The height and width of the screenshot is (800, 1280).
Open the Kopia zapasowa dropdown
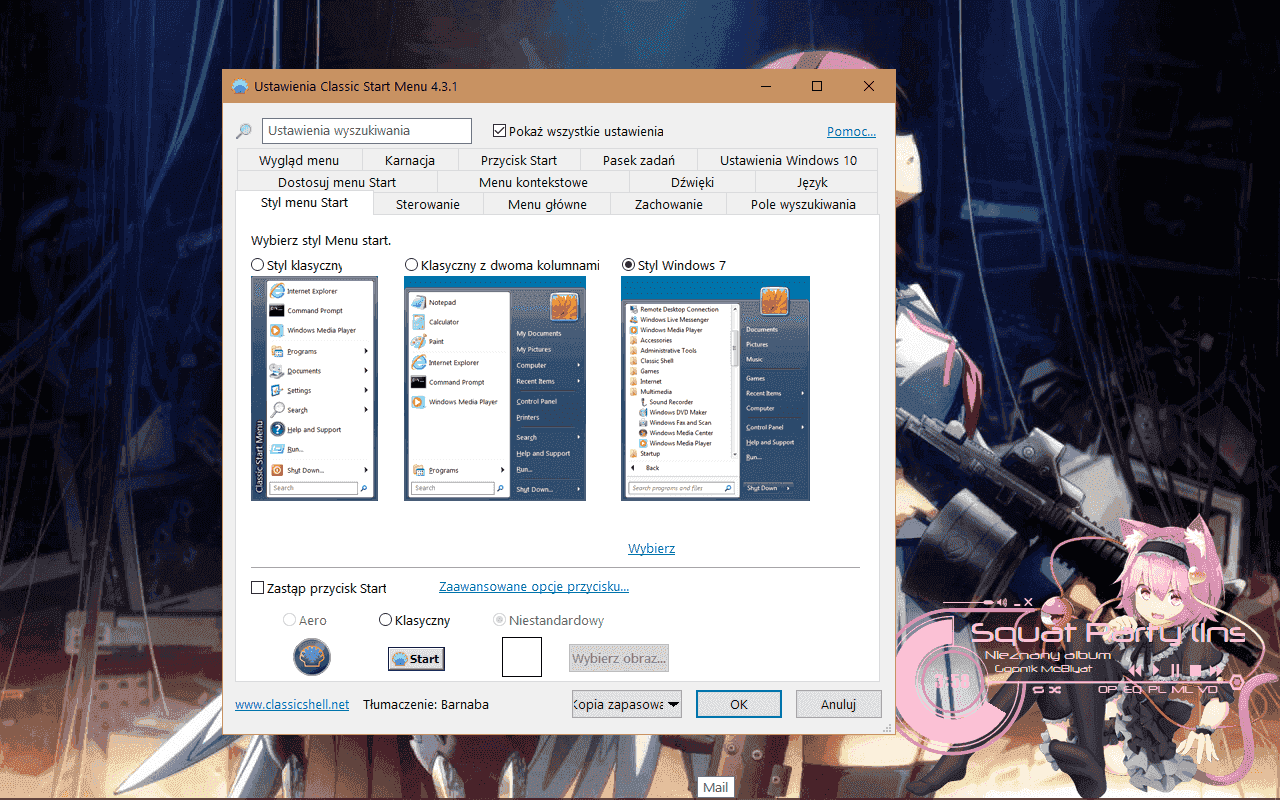(x=627, y=704)
